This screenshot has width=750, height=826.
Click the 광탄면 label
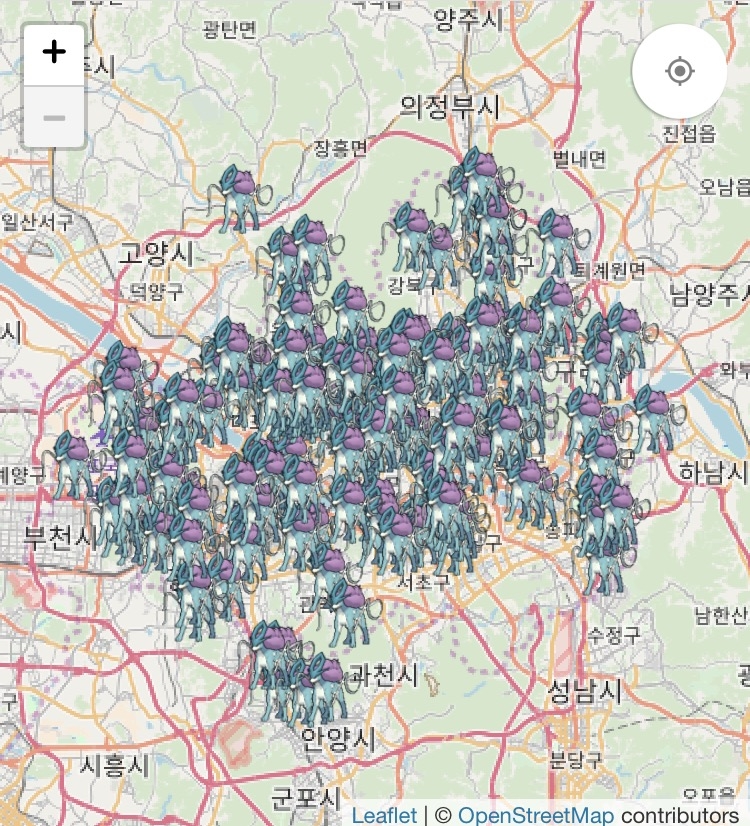click(x=230, y=30)
